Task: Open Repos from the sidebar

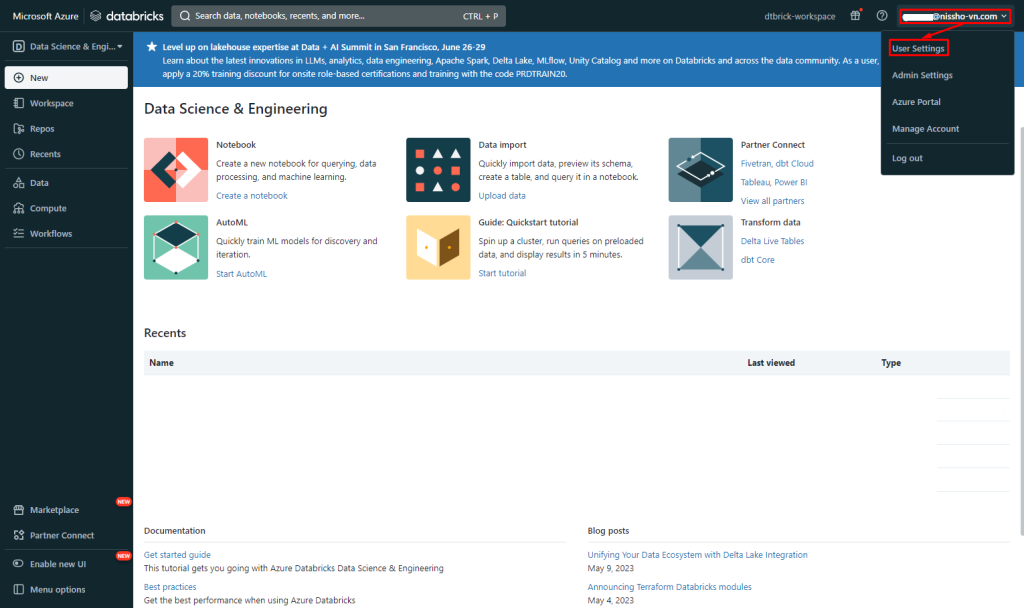Action: [42, 129]
